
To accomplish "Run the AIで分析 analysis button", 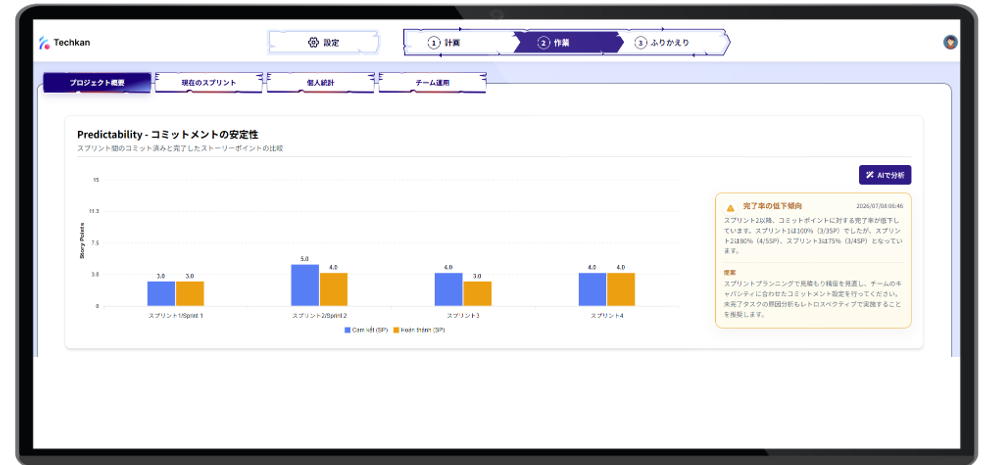I will [884, 175].
